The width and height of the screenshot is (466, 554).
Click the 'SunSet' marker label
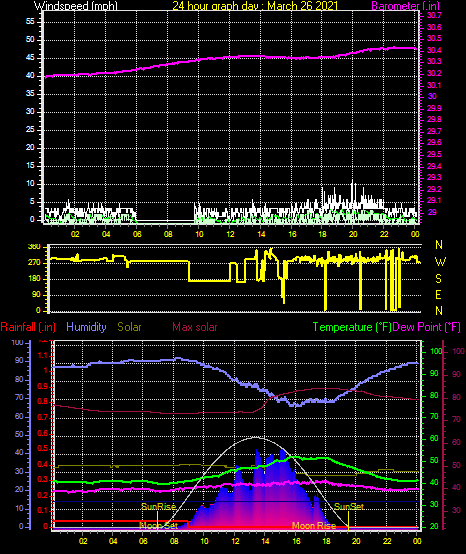[x=349, y=507]
